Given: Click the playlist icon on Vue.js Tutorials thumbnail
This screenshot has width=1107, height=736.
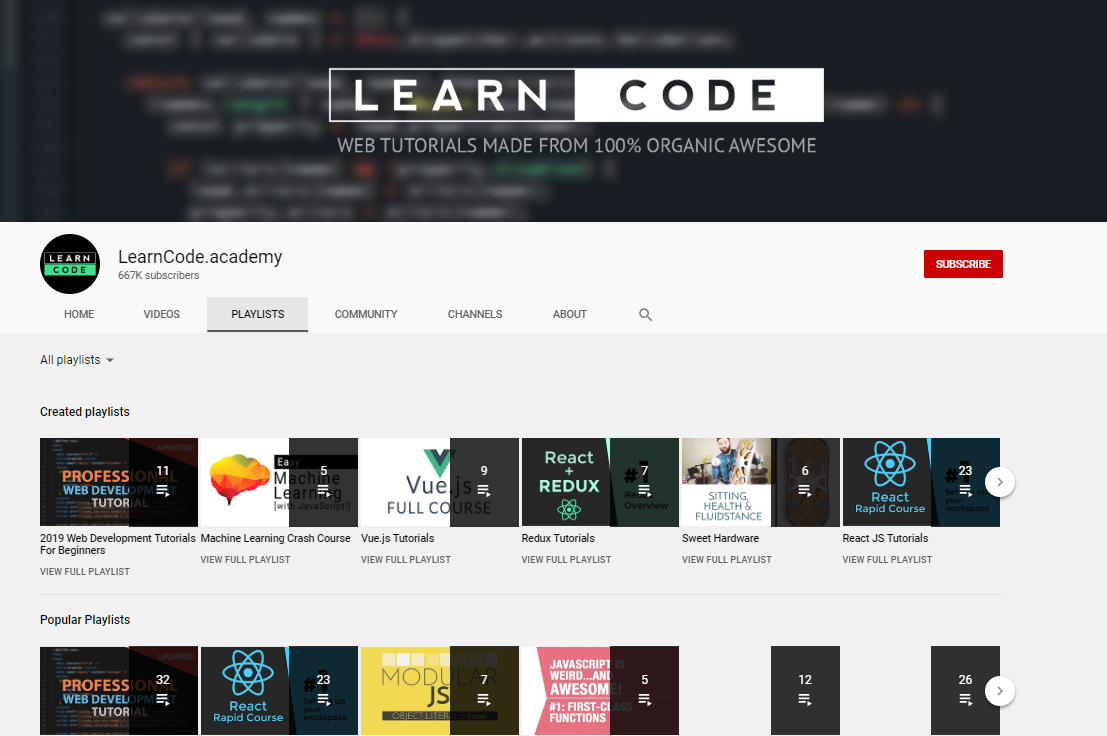Looking at the screenshot, I should pyautogui.click(x=484, y=490).
